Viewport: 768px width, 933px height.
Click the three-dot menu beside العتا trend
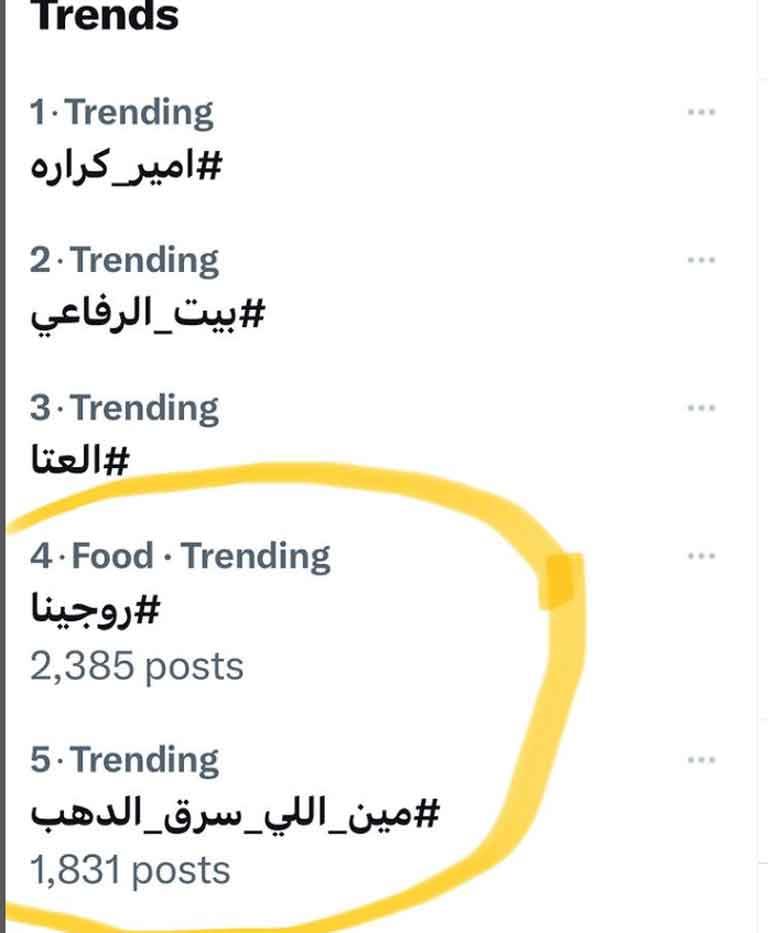(x=702, y=408)
